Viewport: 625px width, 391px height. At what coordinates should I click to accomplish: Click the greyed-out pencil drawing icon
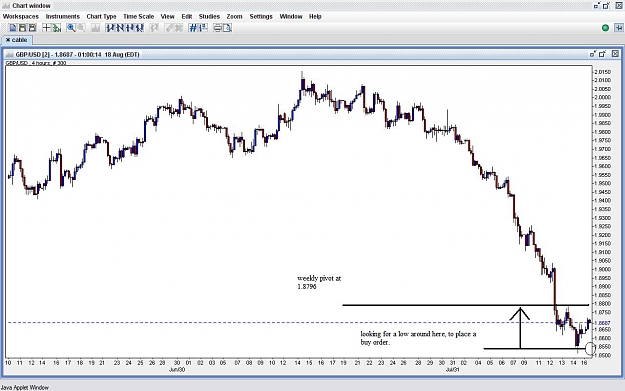169,28
